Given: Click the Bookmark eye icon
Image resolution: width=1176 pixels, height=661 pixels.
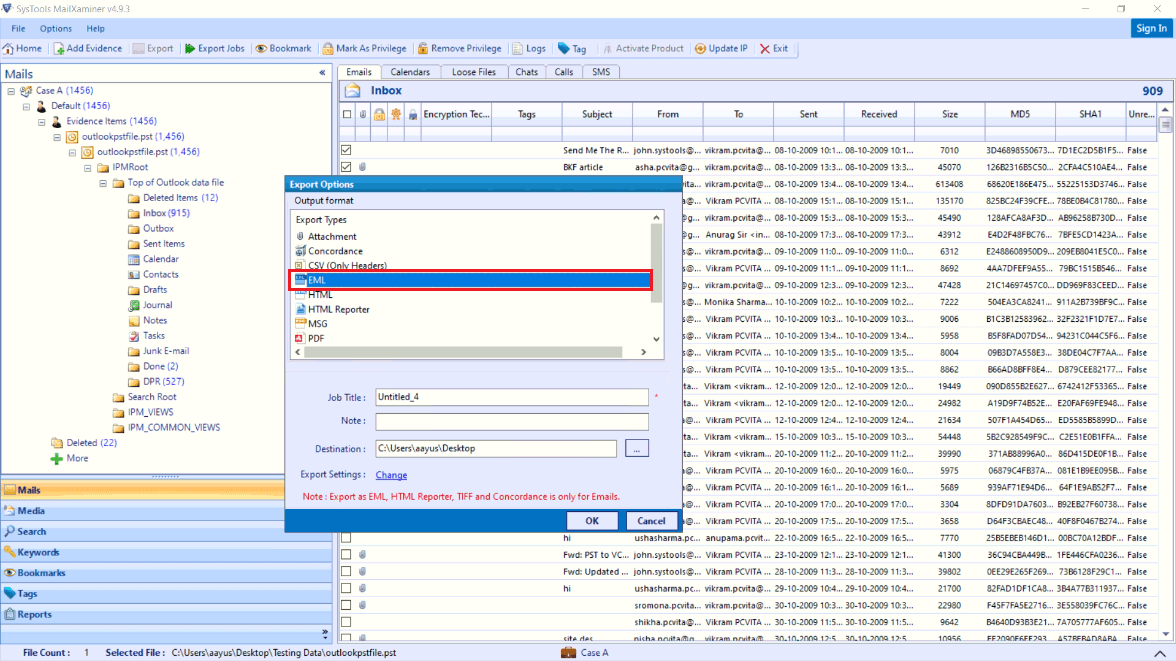Looking at the screenshot, I should pyautogui.click(x=261, y=49).
